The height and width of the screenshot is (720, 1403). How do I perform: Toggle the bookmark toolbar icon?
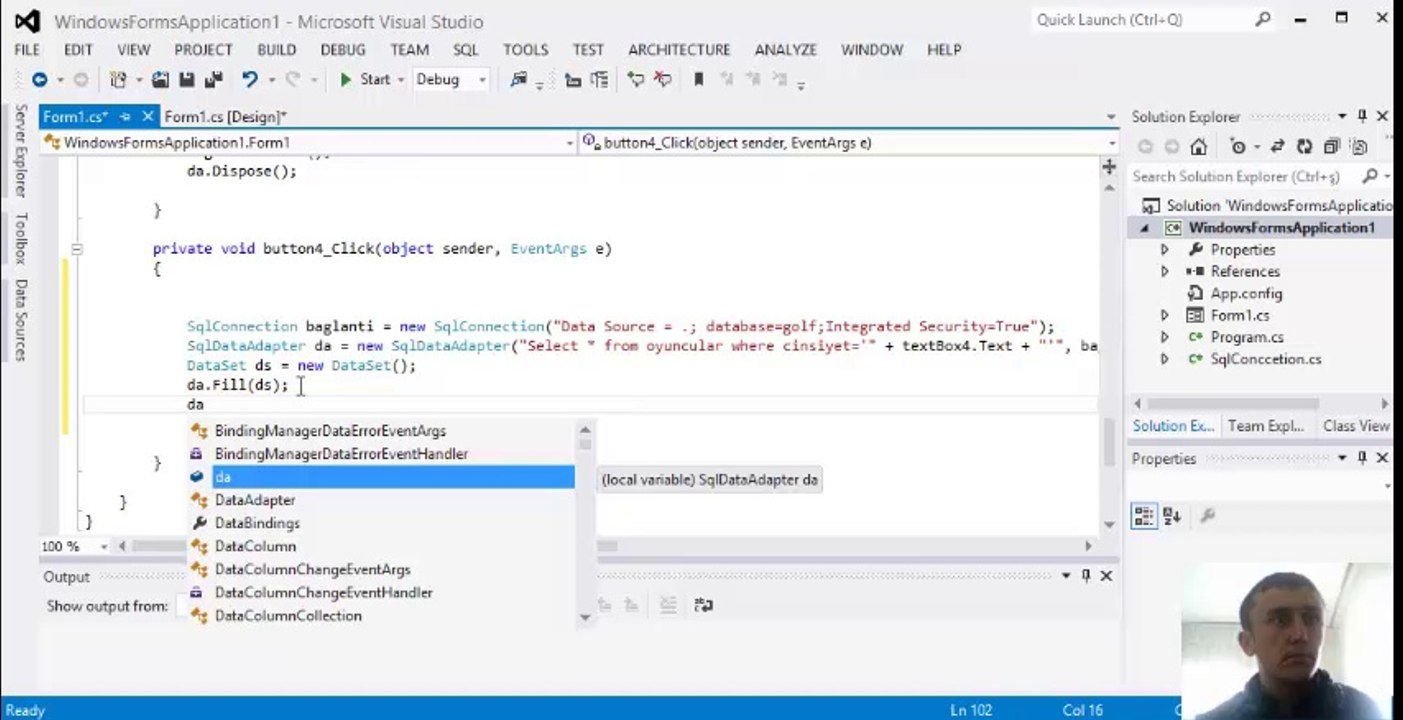[698, 80]
